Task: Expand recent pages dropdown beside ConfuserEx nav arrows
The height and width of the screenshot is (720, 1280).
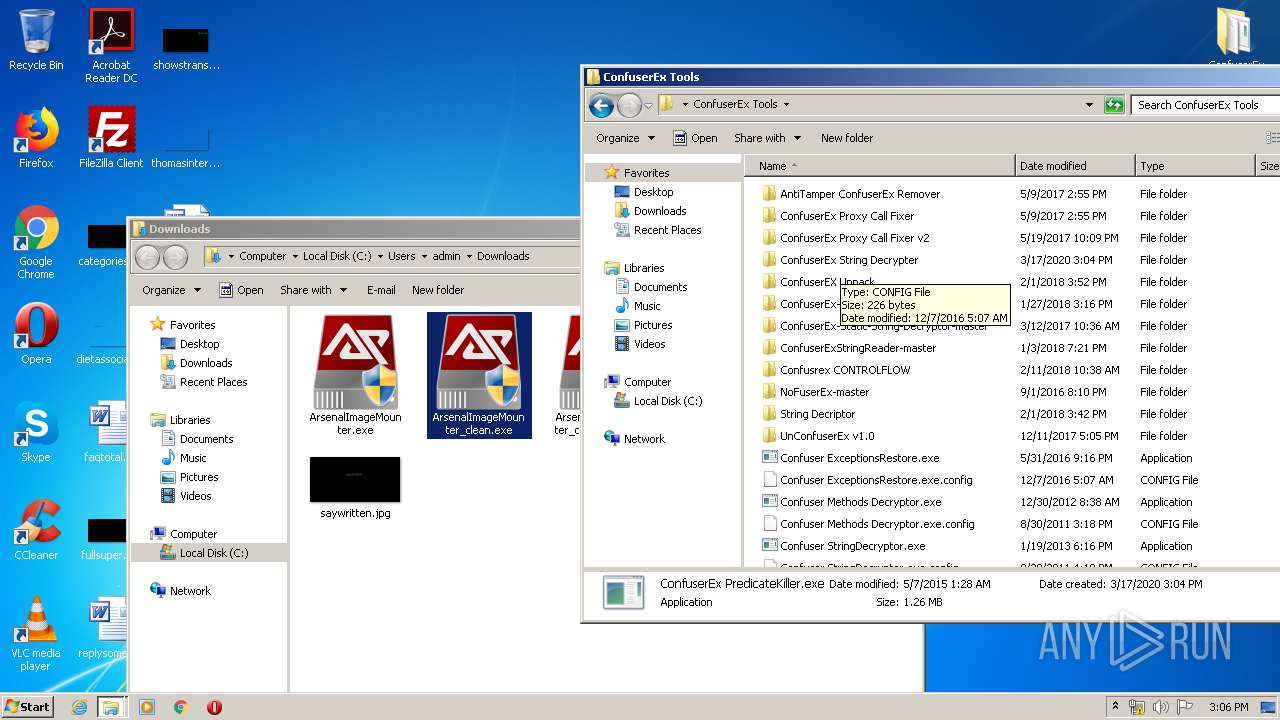Action: (648, 105)
